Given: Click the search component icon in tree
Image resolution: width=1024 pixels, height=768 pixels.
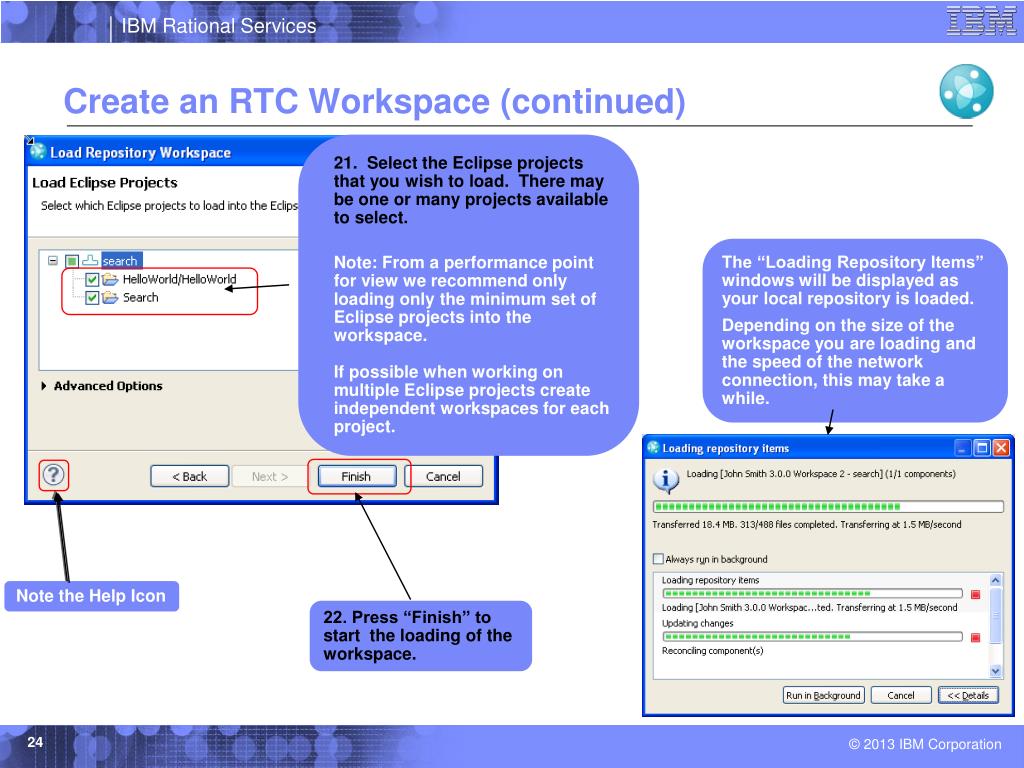Looking at the screenshot, I should coord(90,261).
